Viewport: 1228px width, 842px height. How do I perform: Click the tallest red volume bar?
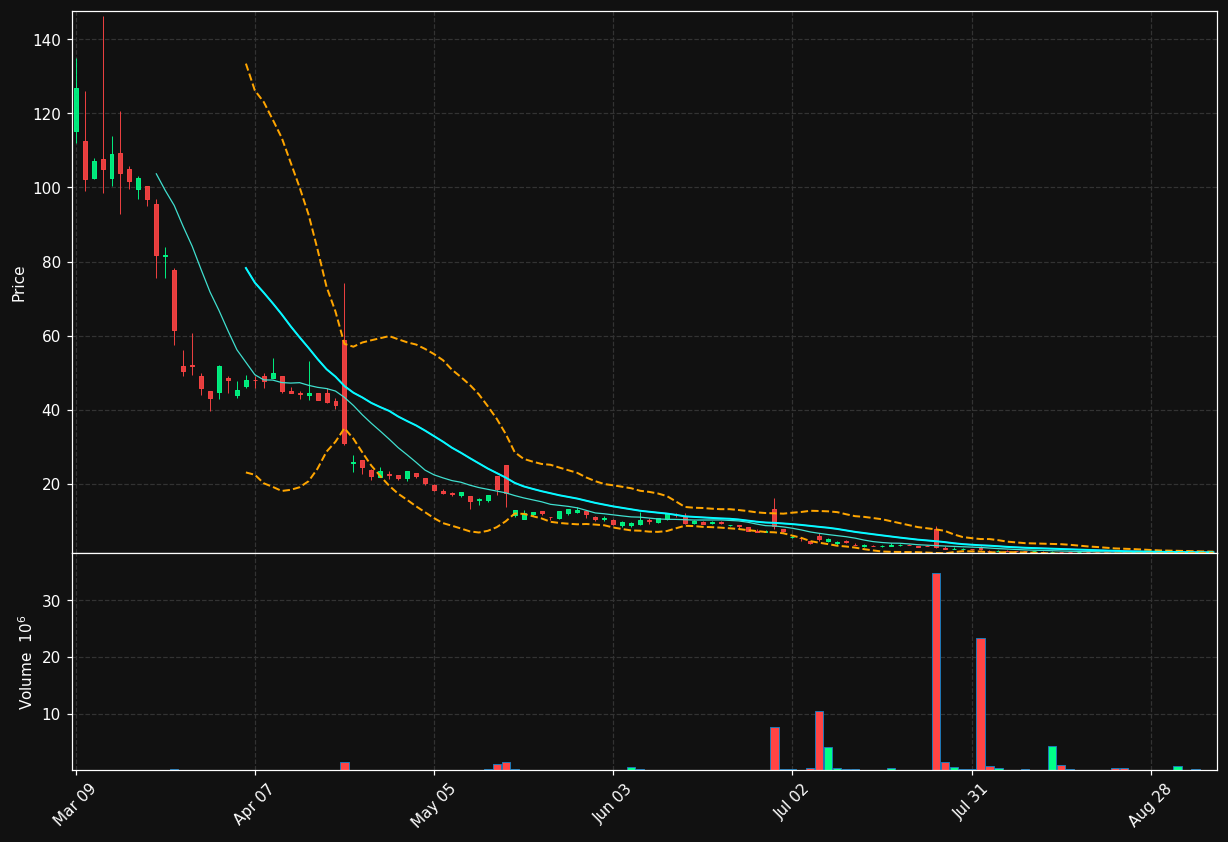(x=936, y=671)
